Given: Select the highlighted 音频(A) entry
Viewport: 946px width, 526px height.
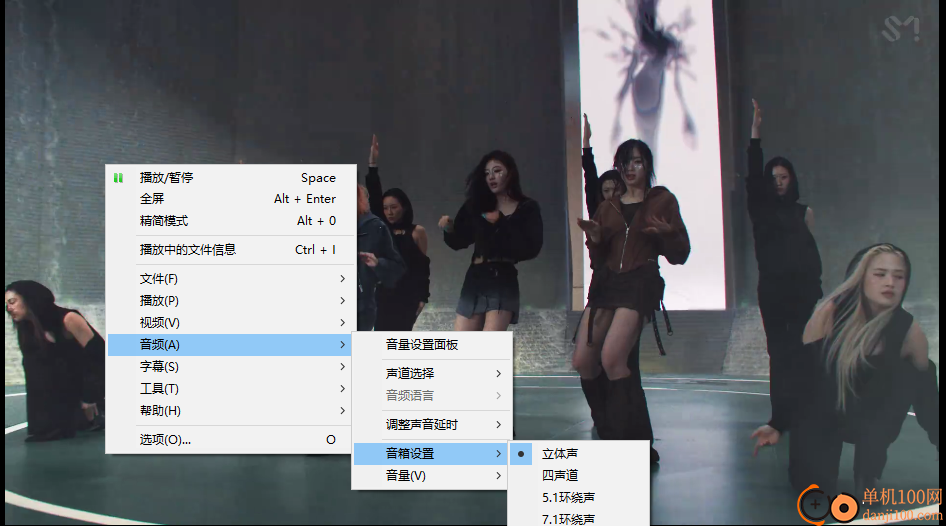Looking at the screenshot, I should point(231,344).
